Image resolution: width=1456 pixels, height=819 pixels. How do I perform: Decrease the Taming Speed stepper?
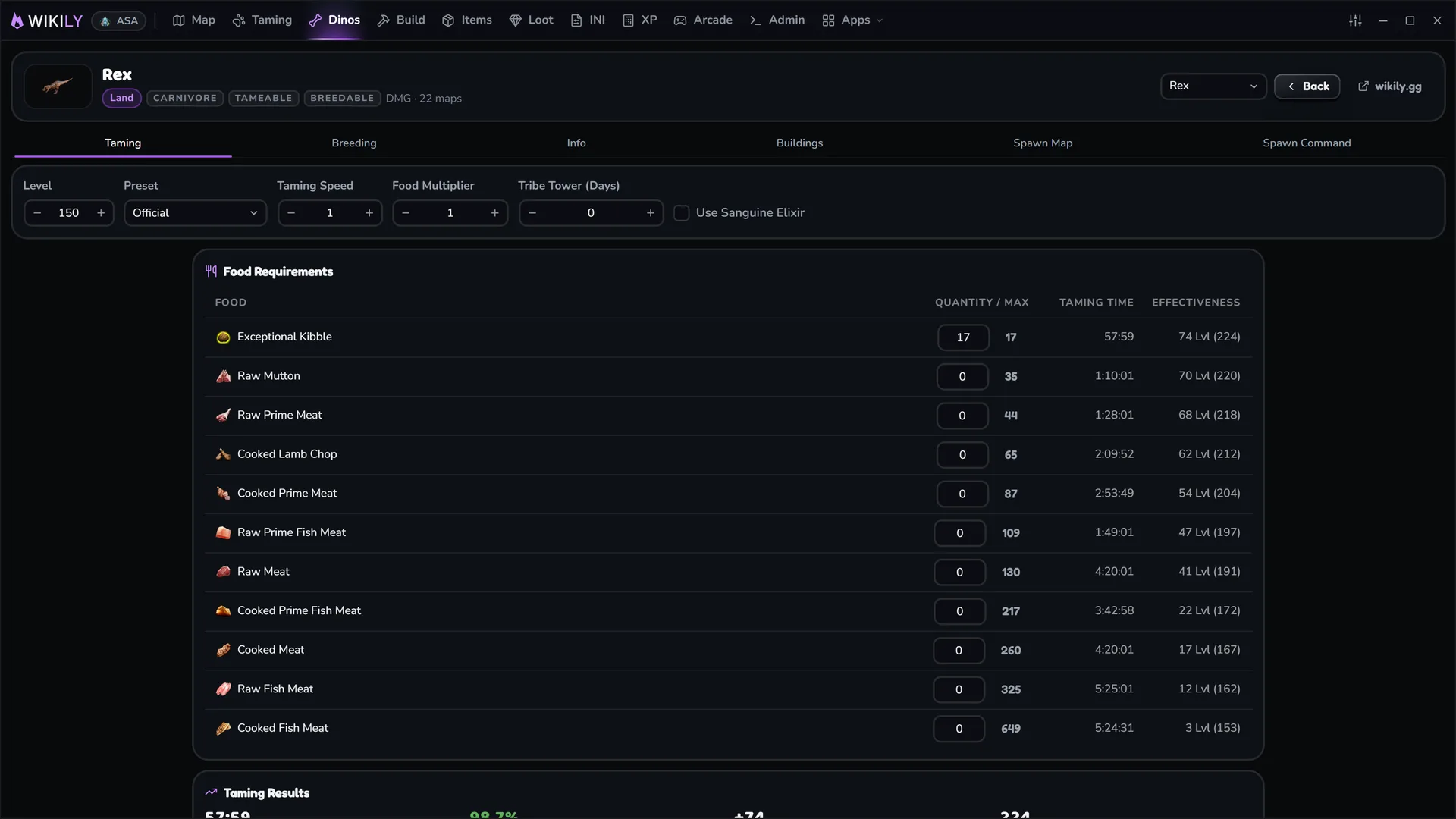pyautogui.click(x=291, y=213)
